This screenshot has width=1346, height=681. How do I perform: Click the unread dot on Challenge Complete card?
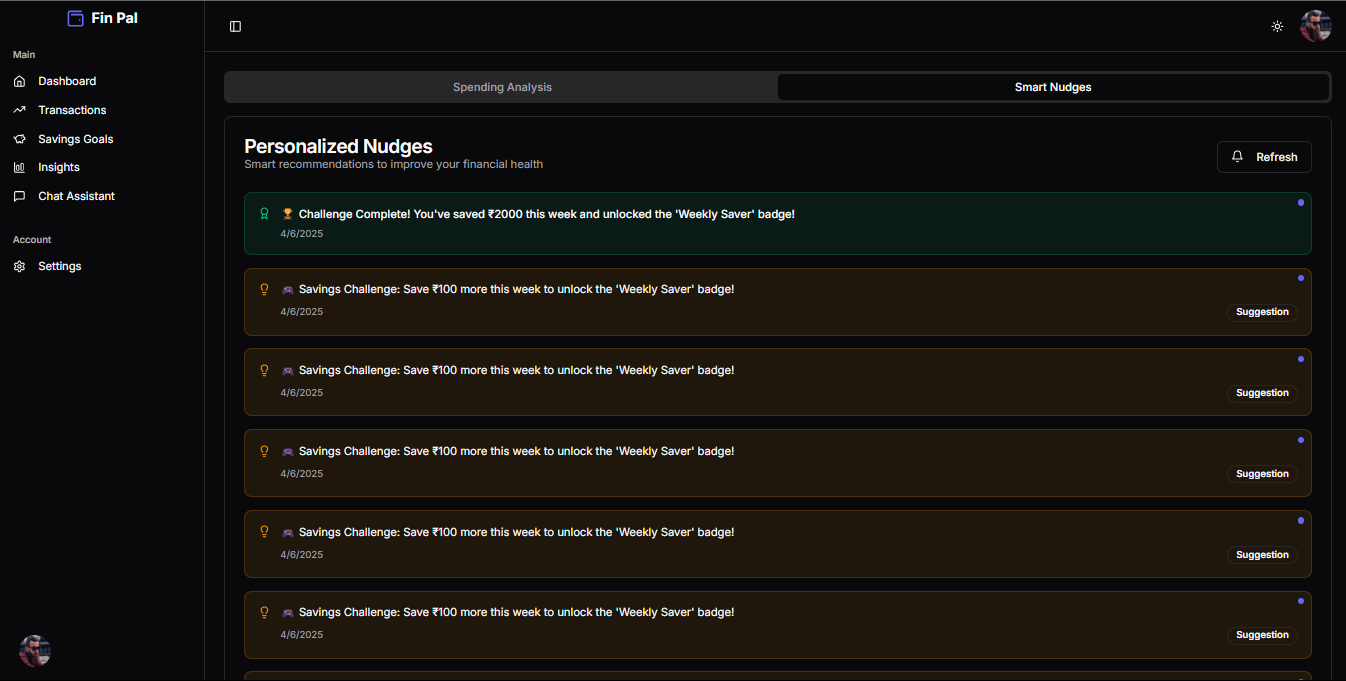(1301, 203)
